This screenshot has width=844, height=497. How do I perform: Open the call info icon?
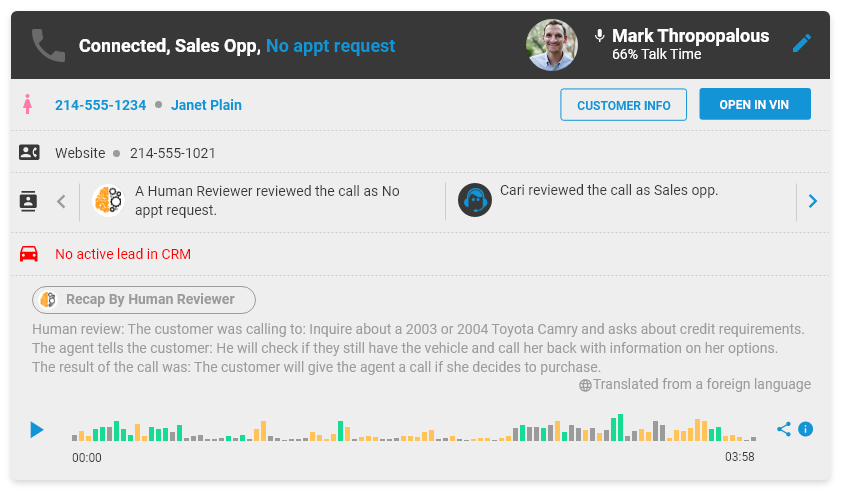(805, 429)
